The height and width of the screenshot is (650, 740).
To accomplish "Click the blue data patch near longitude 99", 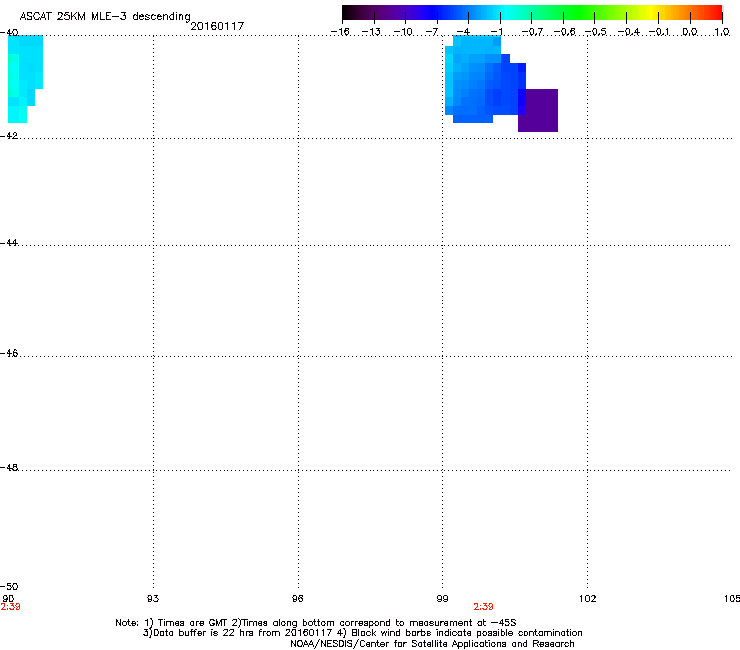I will click(x=485, y=79).
